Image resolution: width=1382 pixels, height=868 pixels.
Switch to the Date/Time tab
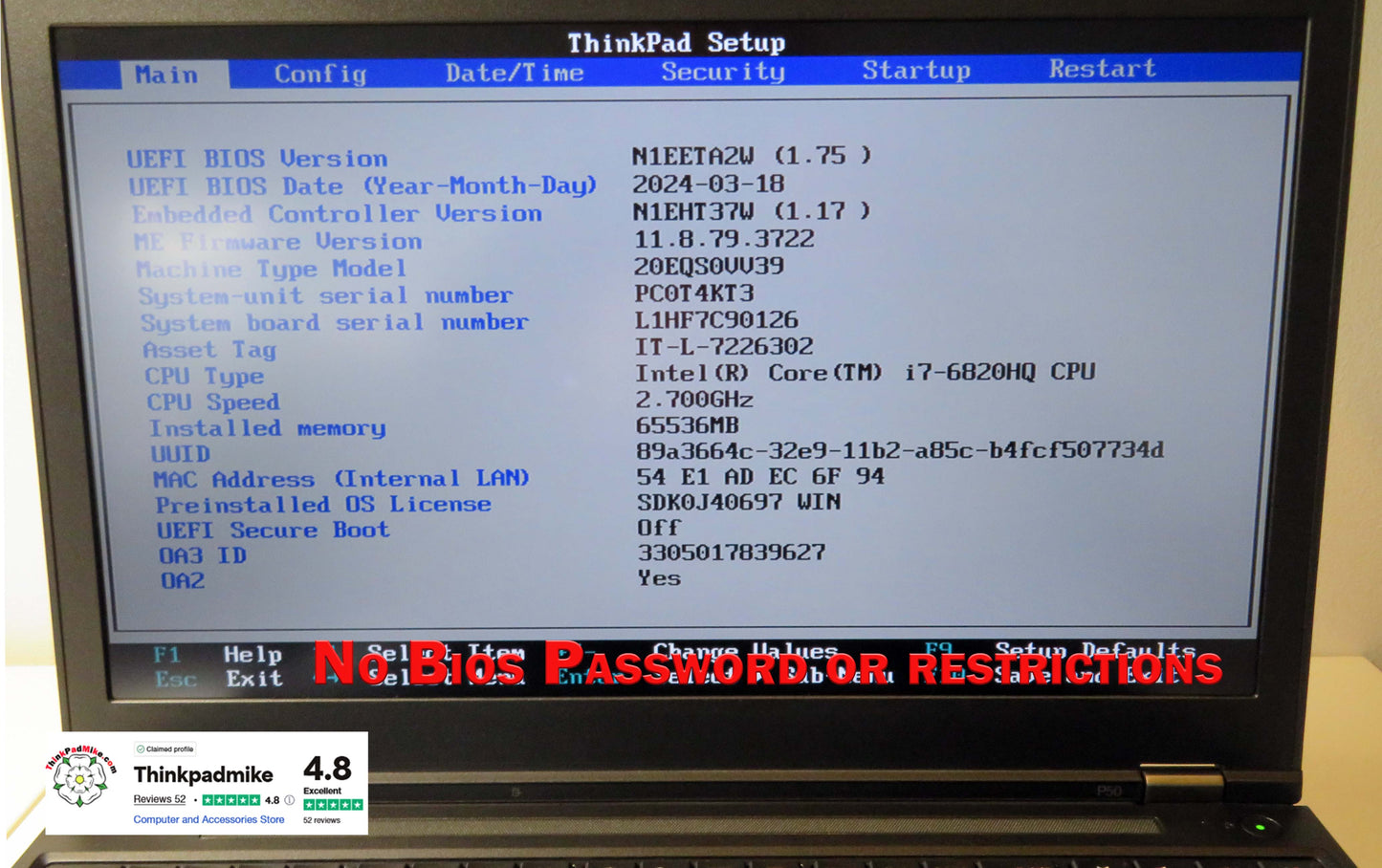click(515, 73)
